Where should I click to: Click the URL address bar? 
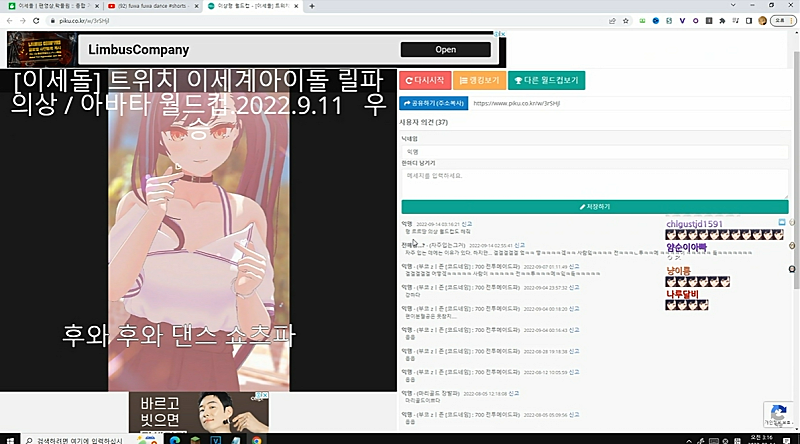tap(327, 21)
